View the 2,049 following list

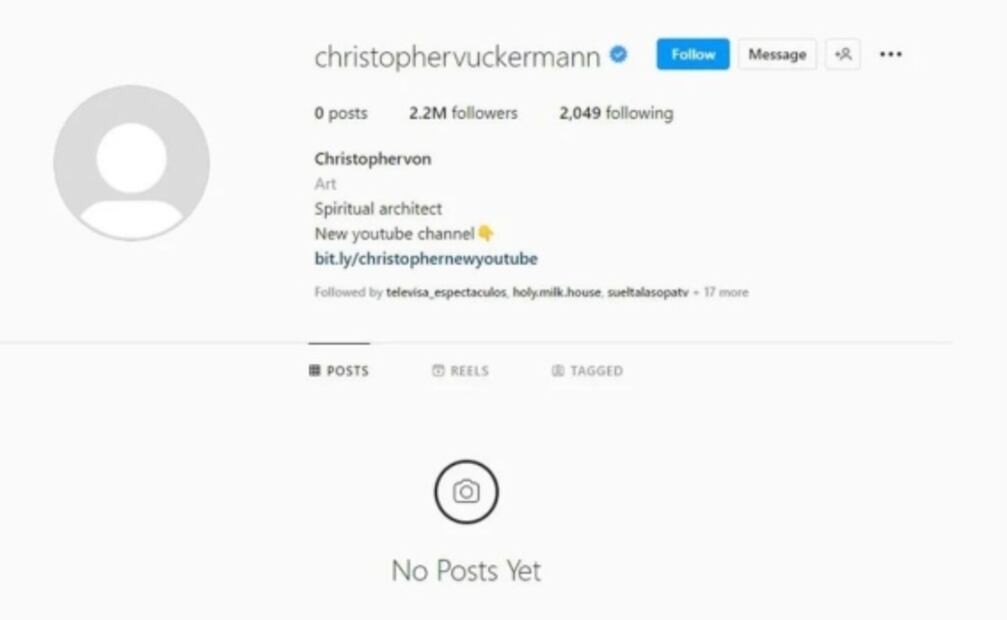(617, 113)
